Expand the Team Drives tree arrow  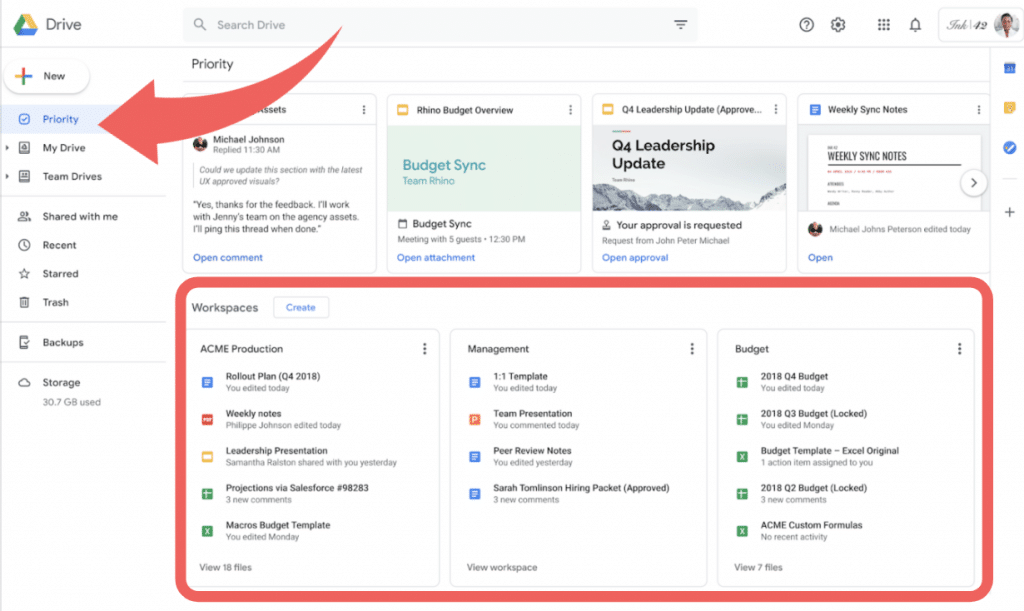pos(8,177)
